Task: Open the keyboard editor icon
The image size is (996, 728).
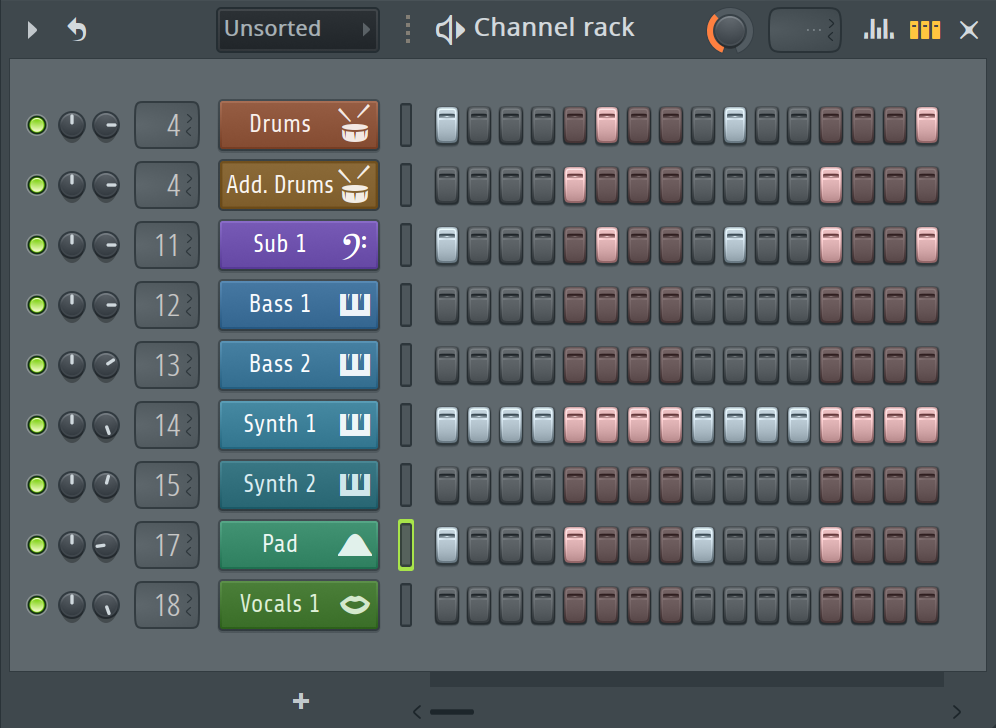Action: [x=924, y=29]
